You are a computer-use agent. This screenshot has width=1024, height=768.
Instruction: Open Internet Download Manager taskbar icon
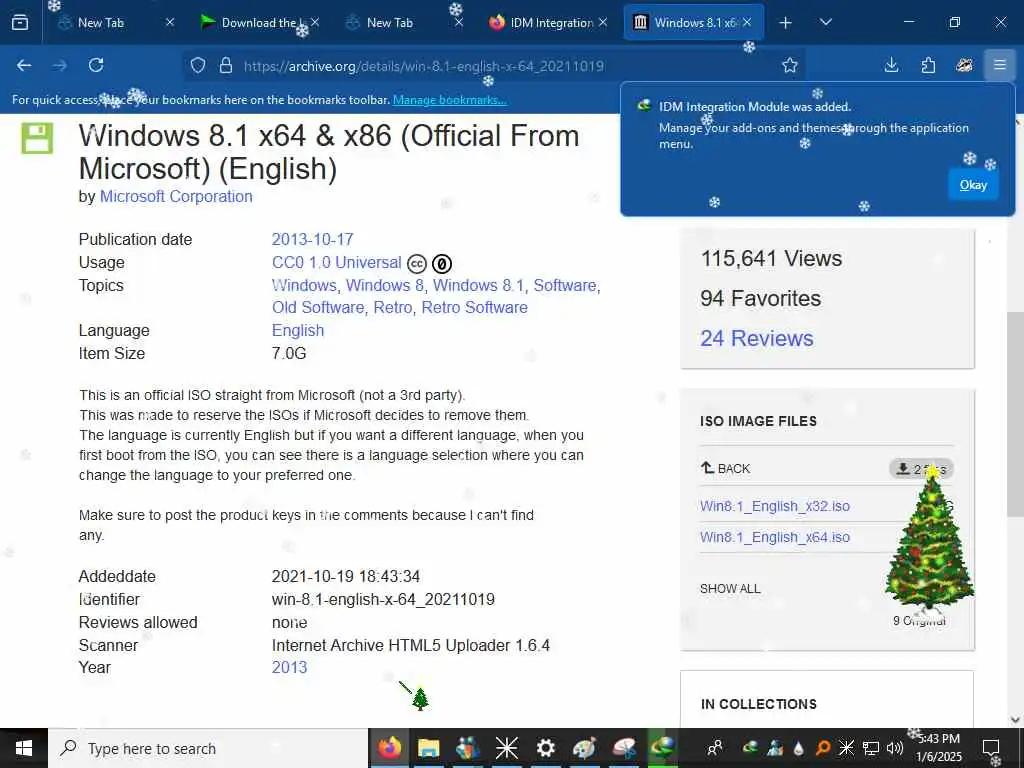pos(662,748)
